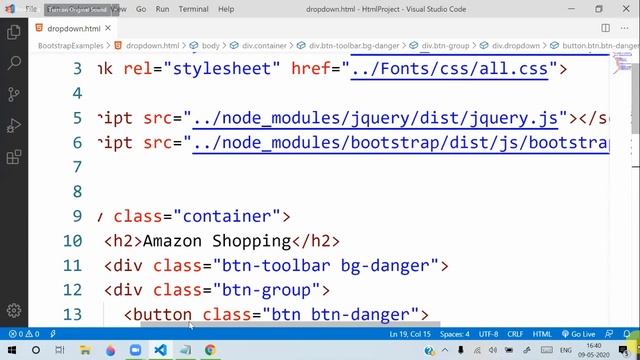Switch to Visual Studio Code taskbar icon

point(160,350)
